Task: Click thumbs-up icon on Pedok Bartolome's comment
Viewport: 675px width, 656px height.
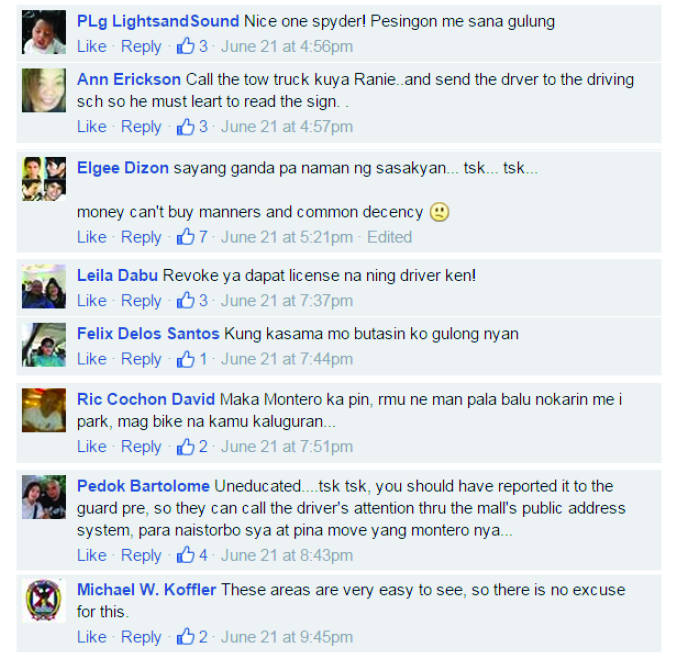Action: 186,554
